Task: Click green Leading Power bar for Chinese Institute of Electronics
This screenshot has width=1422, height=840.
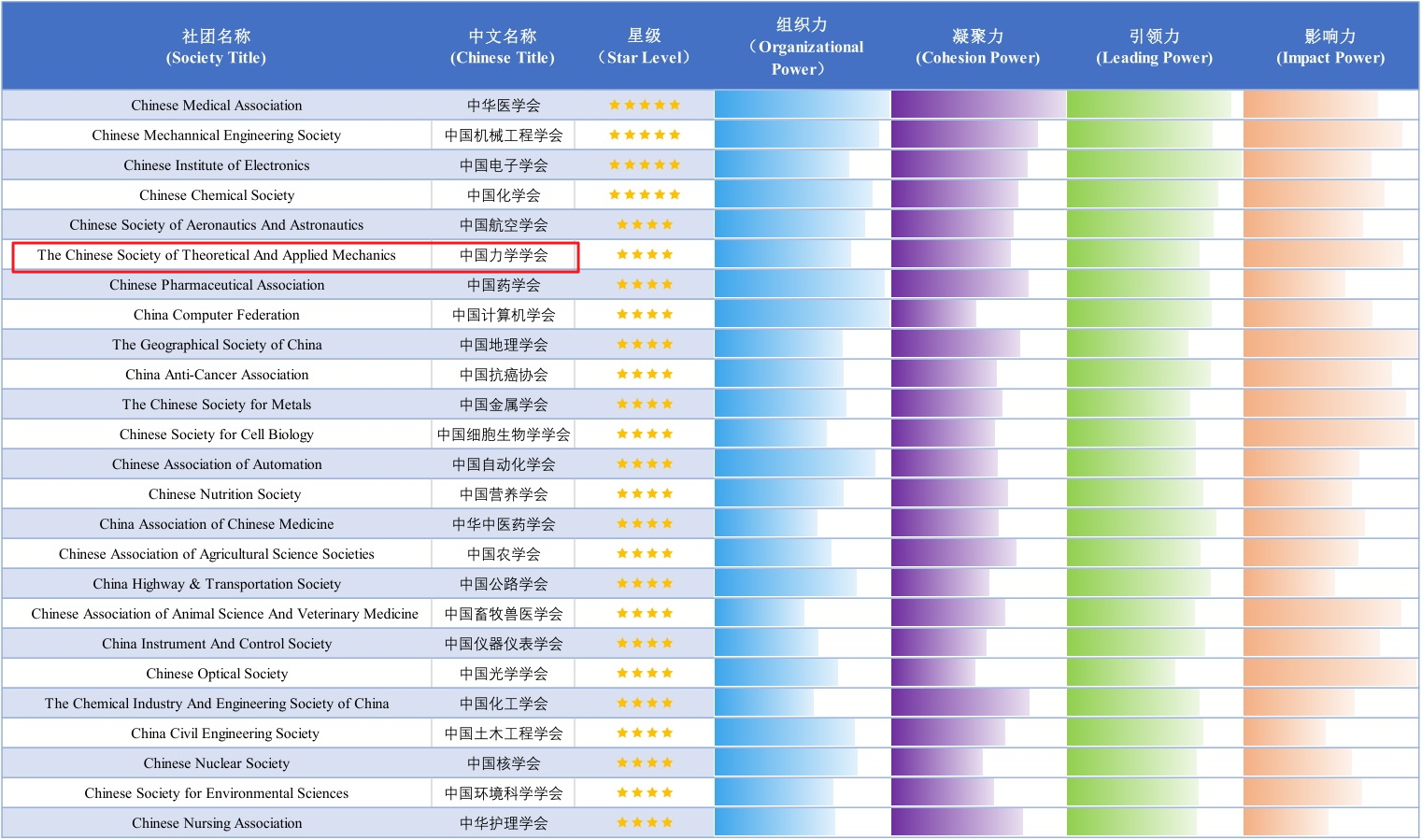Action: [1155, 164]
